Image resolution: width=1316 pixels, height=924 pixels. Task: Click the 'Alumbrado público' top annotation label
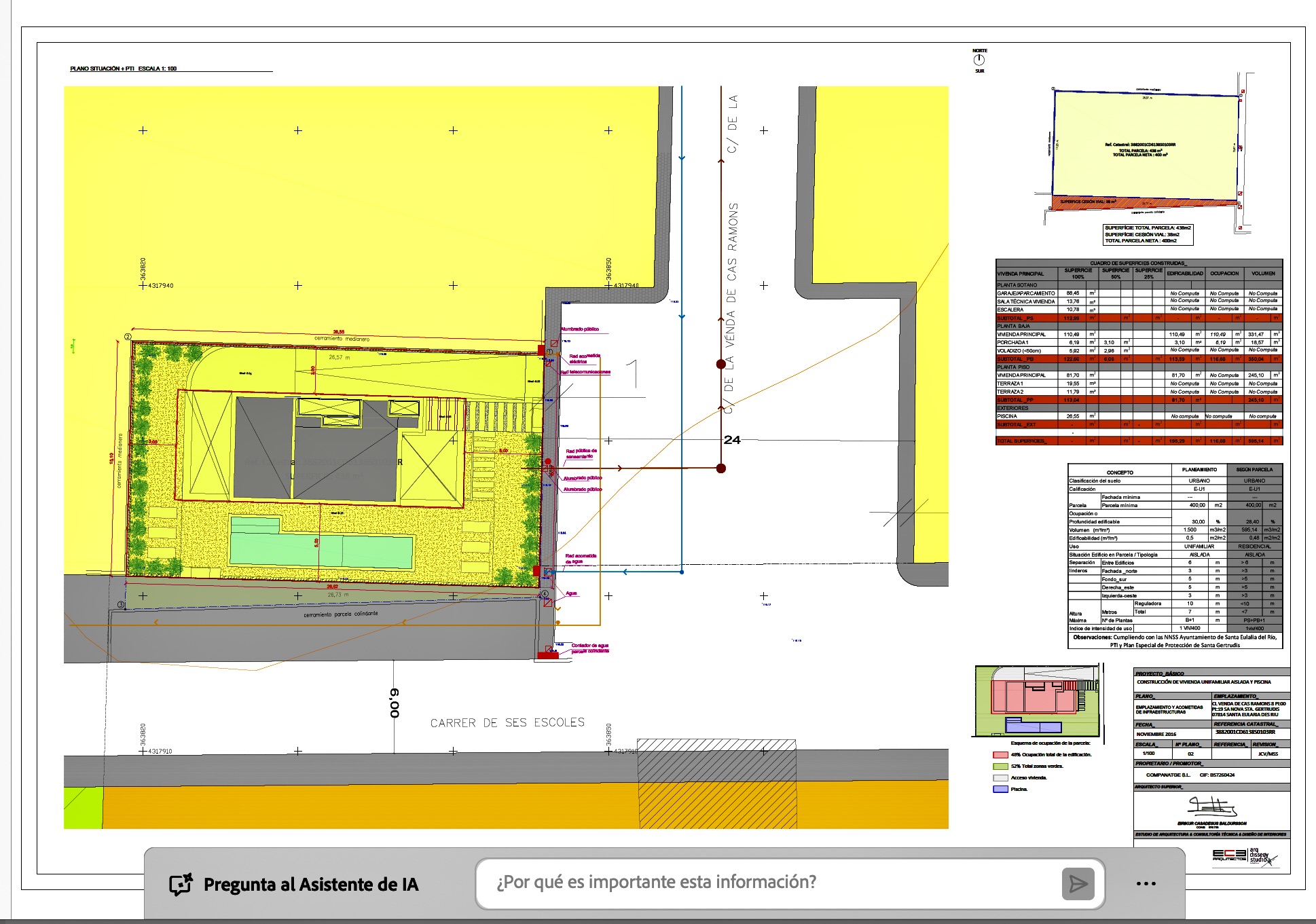click(x=581, y=329)
